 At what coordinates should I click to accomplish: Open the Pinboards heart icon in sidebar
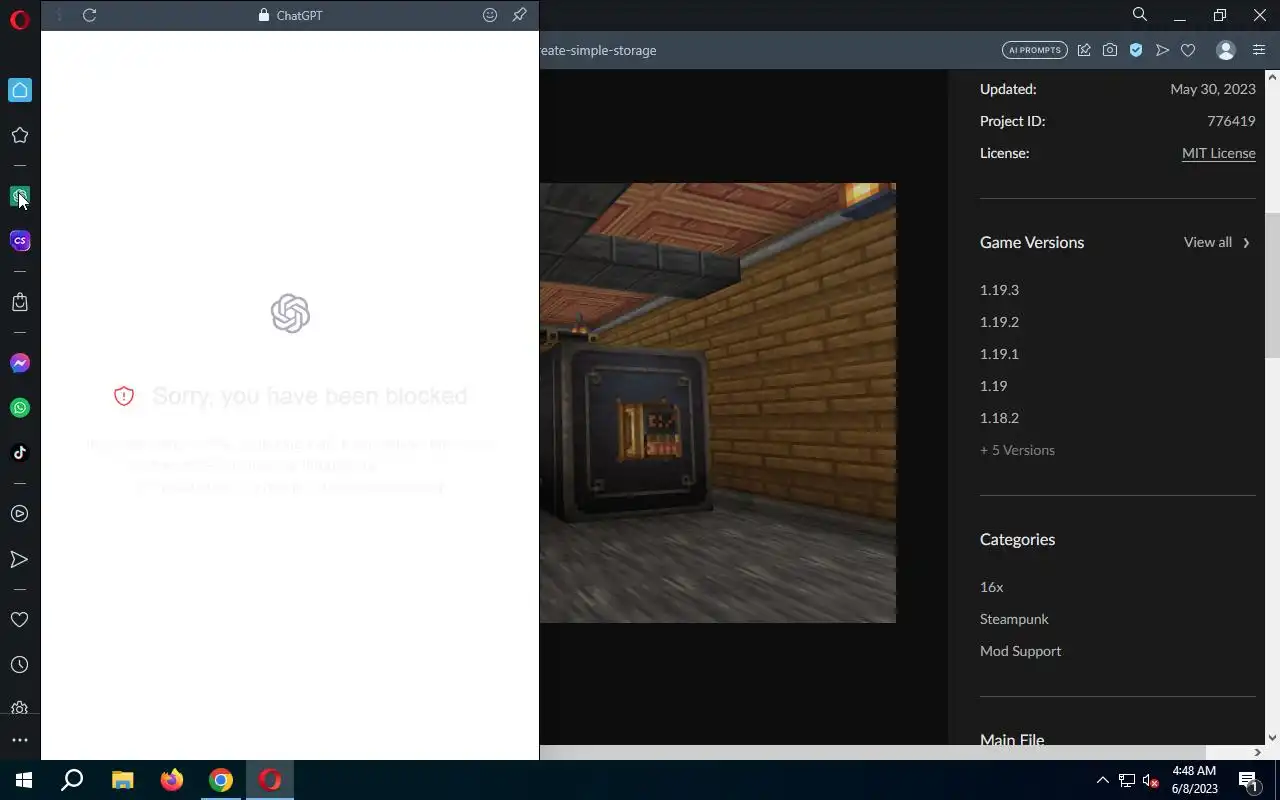(20, 620)
